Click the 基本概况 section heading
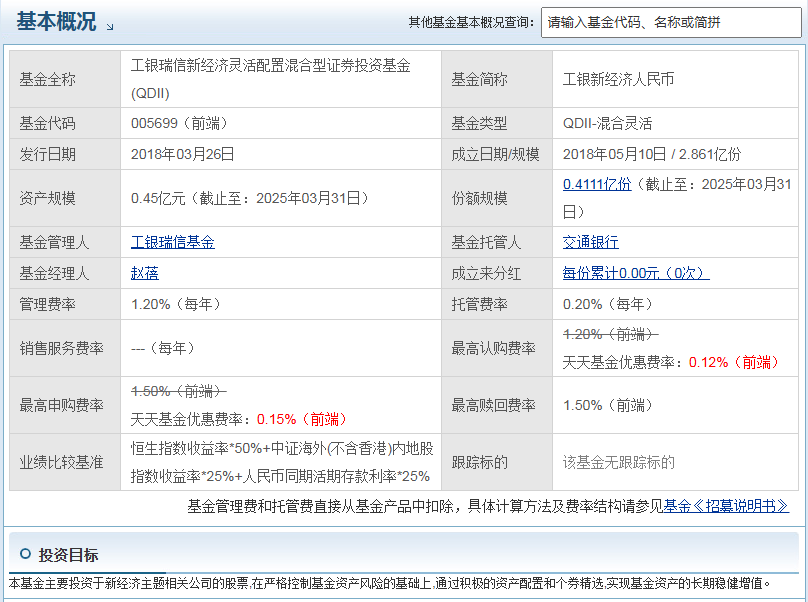Screen dimensions: 808x602 [x=56, y=22]
